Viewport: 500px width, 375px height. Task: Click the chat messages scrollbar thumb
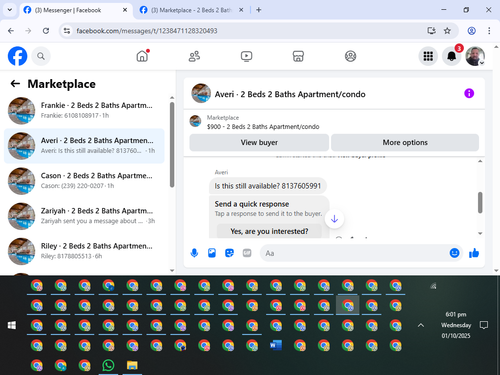click(480, 202)
